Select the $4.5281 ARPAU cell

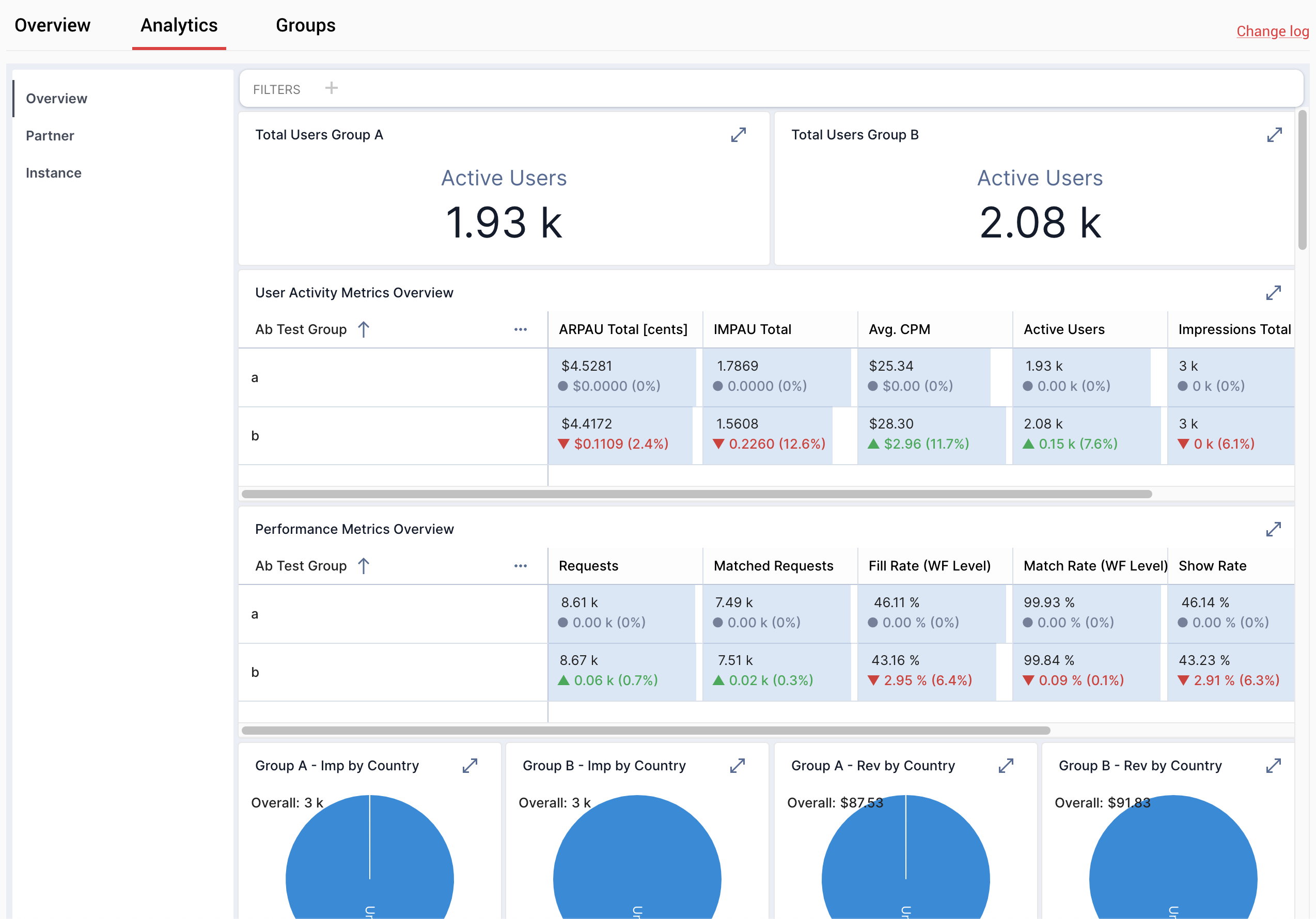[x=625, y=377]
